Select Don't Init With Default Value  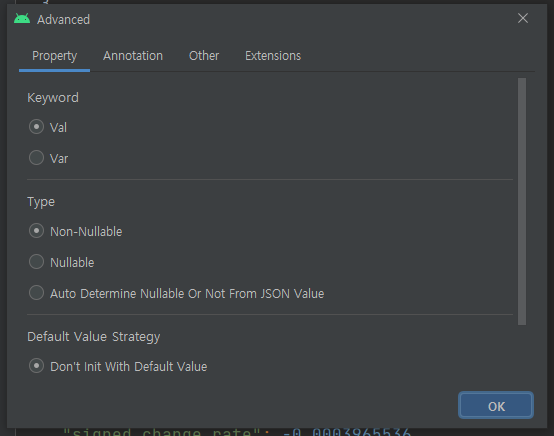[36, 366]
